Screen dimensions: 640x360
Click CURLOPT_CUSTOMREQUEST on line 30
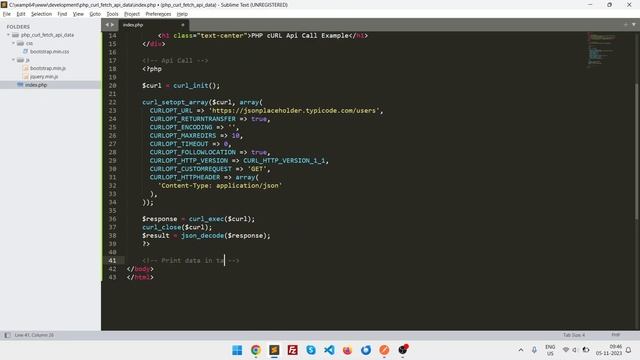(x=190, y=169)
